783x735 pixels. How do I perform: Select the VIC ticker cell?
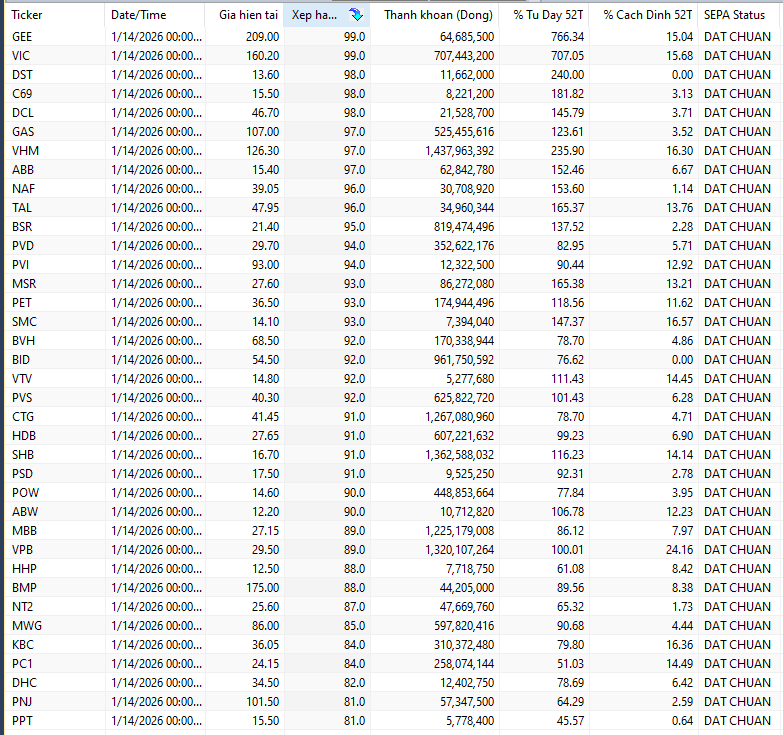point(21,55)
